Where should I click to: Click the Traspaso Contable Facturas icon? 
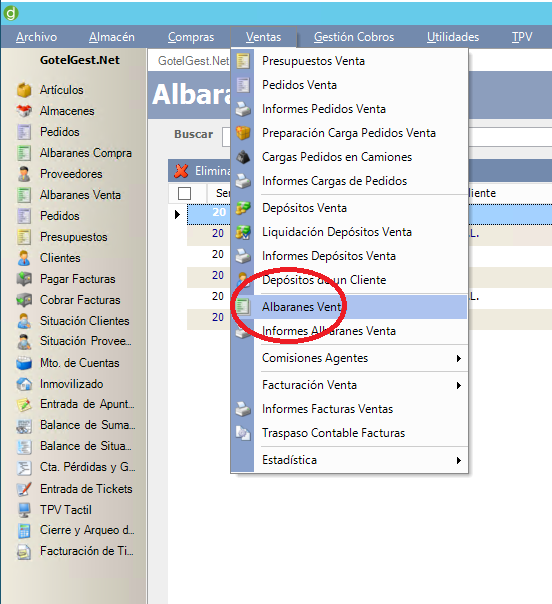coord(243,433)
